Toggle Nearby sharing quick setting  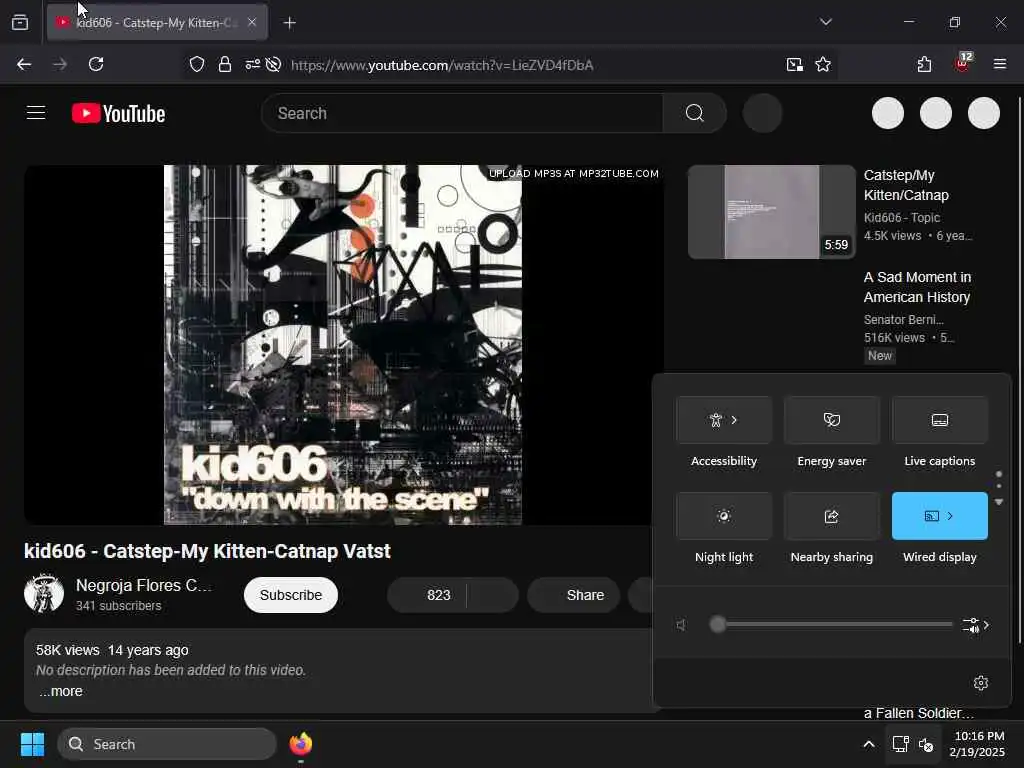click(831, 516)
